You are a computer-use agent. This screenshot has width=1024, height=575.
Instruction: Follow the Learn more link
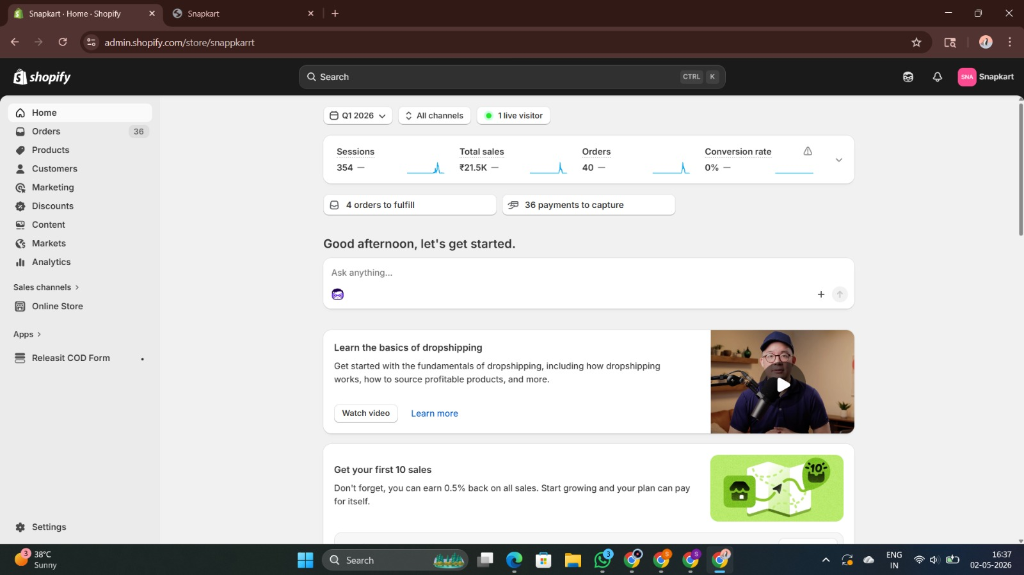point(434,414)
